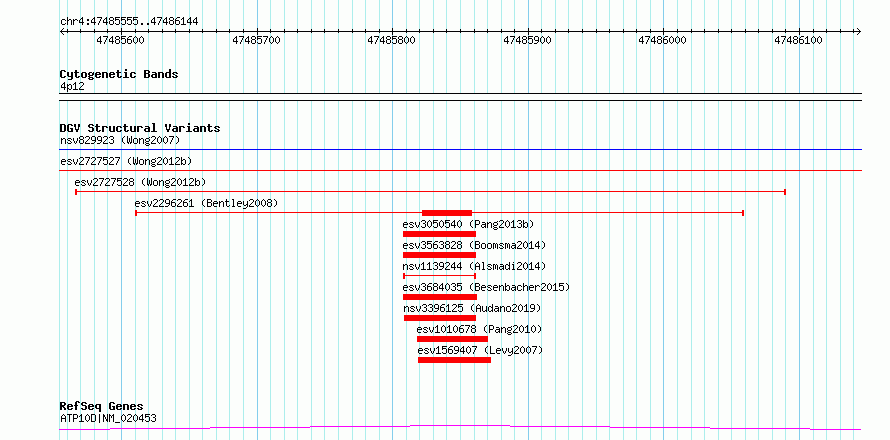Image resolution: width=890 pixels, height=440 pixels.
Task: Click ruler position 47485700
Action: tap(256, 40)
